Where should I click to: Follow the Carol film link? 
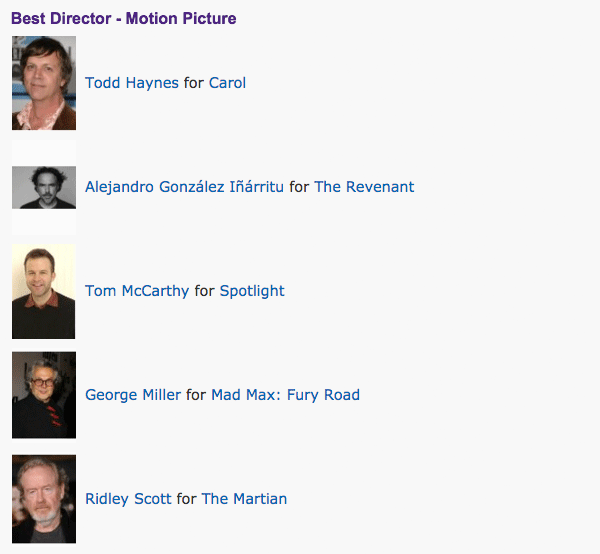(227, 83)
